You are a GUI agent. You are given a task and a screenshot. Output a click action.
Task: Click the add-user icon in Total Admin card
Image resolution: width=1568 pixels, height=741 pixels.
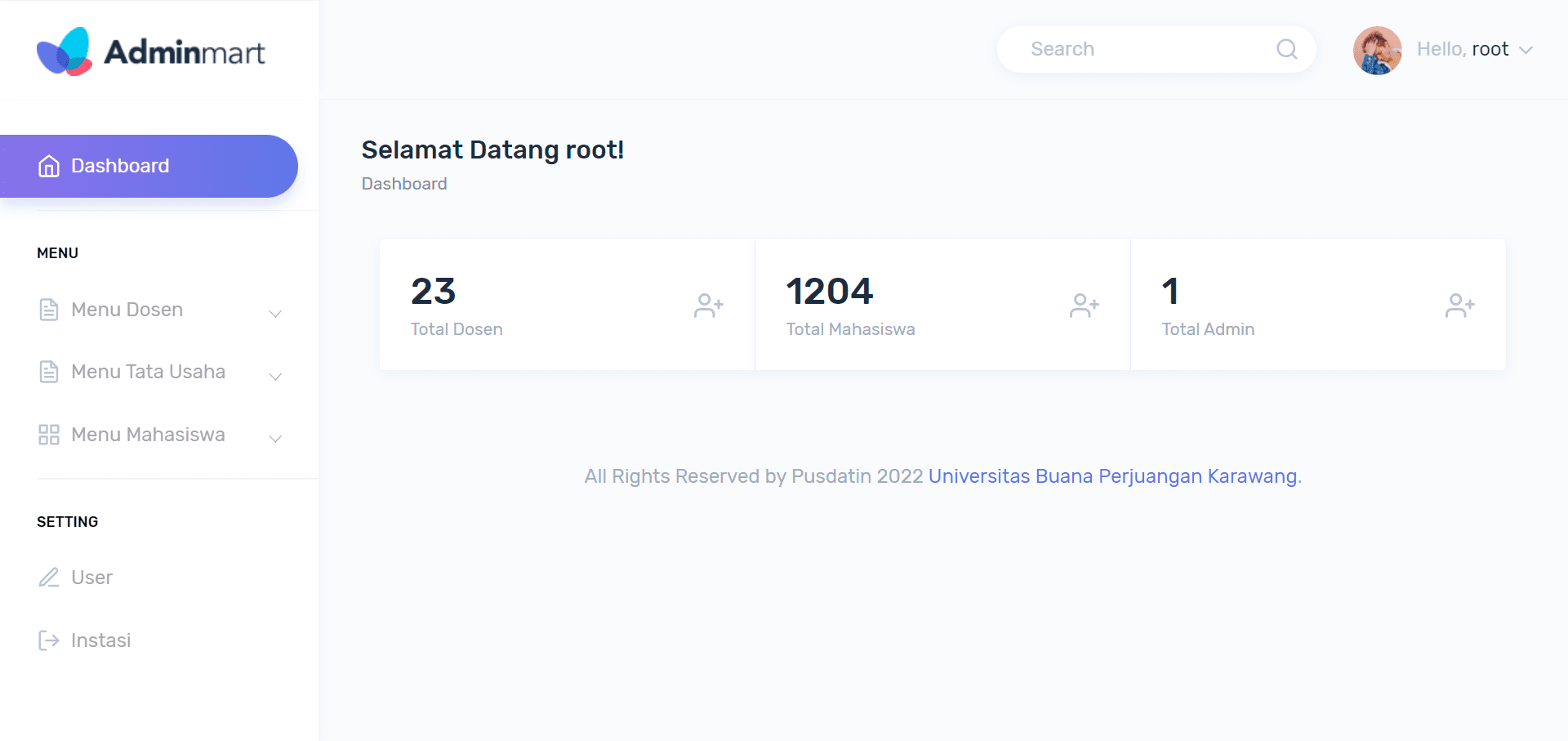[1459, 306]
